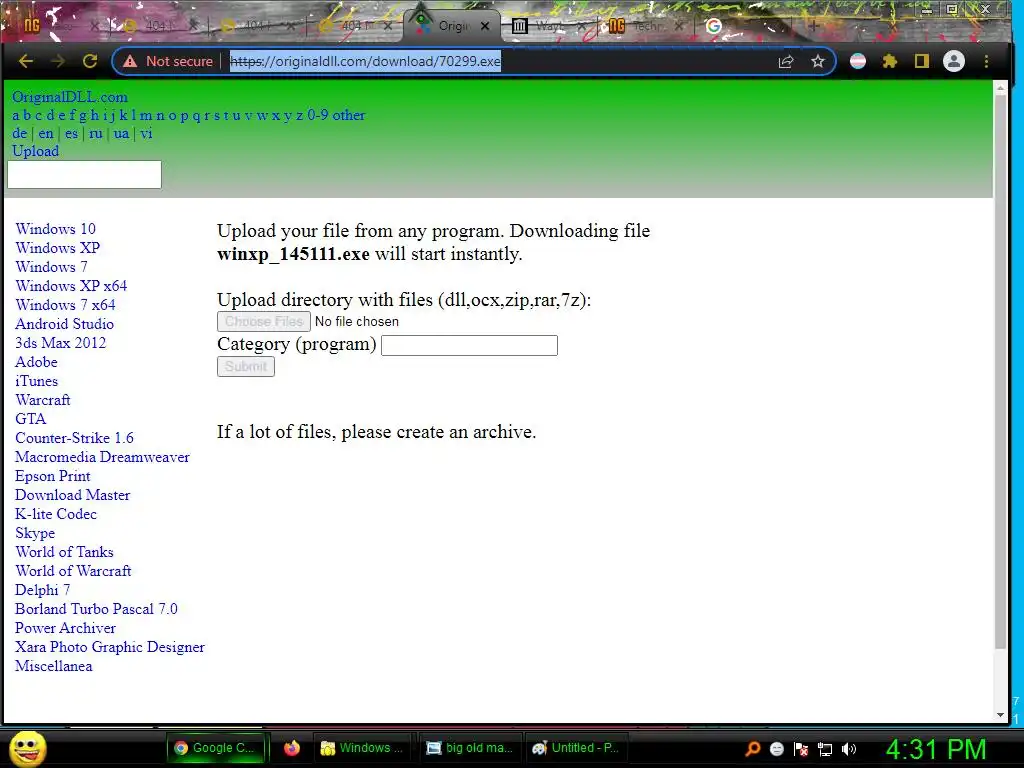Open the big old ma... taskbar window
1024x768 pixels.
tap(469, 748)
